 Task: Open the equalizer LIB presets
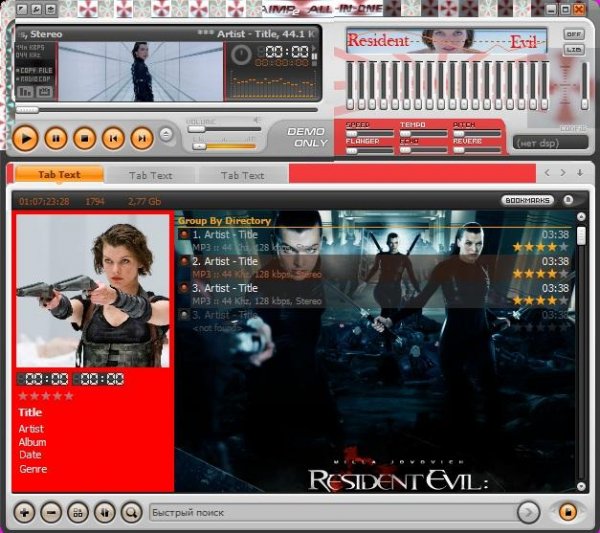(x=573, y=49)
